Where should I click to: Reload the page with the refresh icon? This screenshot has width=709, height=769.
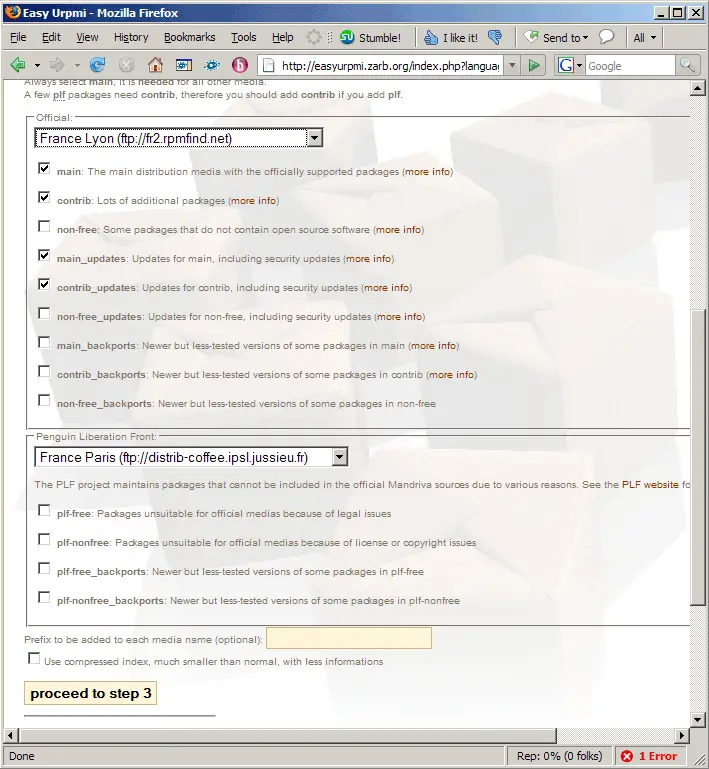click(98, 65)
